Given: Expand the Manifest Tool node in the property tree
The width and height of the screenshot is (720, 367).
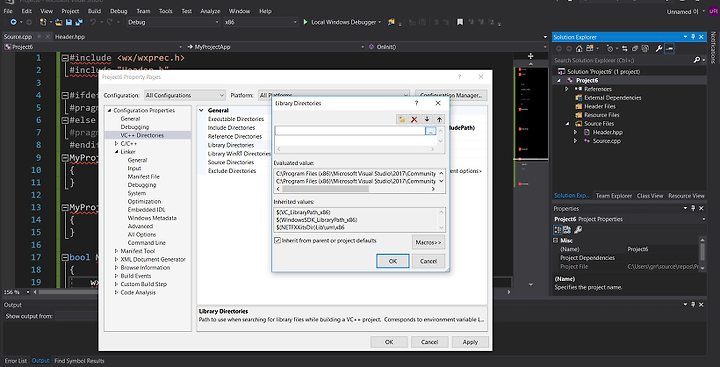Looking at the screenshot, I should click(x=116, y=251).
